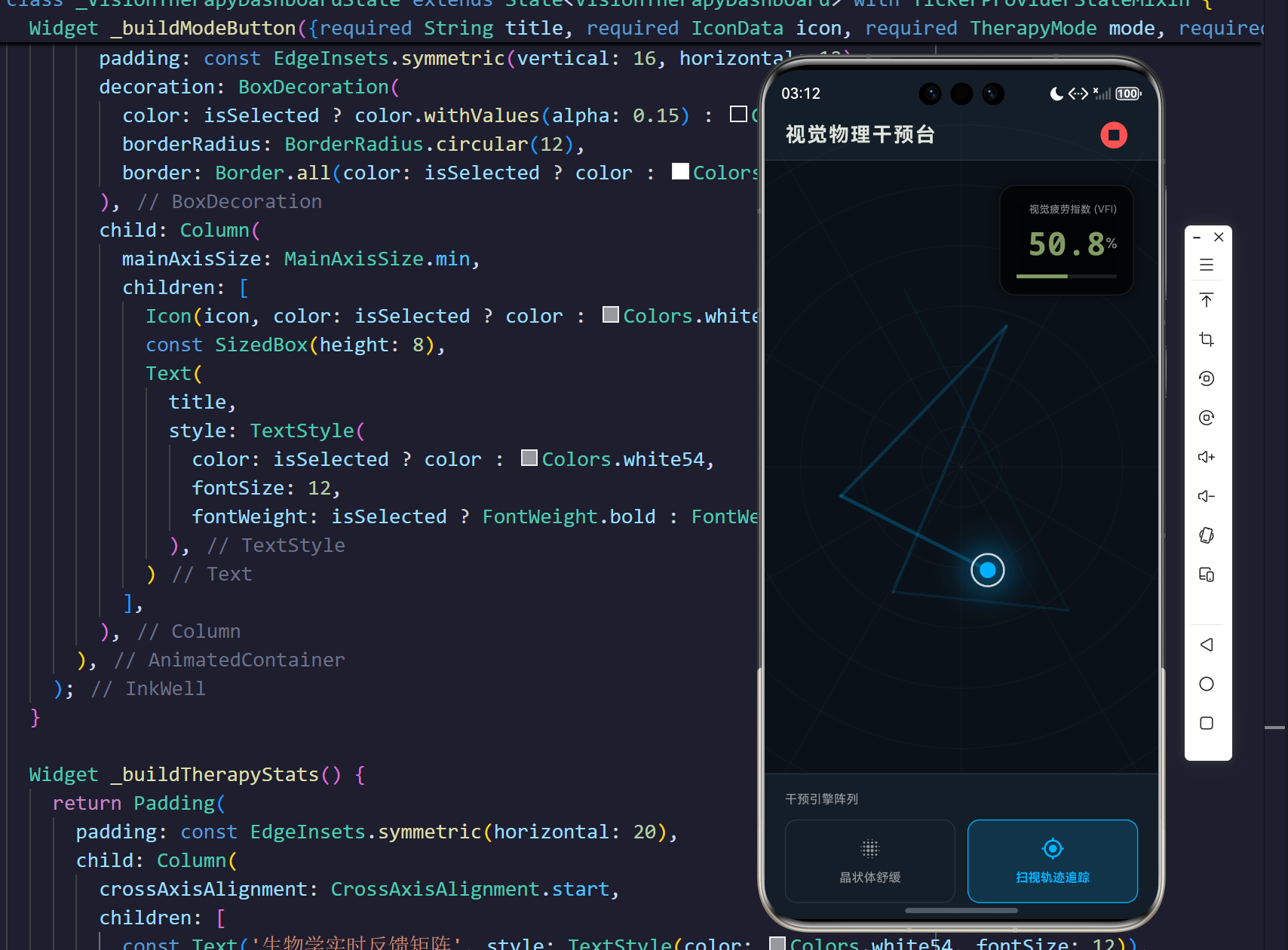Click the editor vertical scrollbar marker
This screenshot has width=1288, height=950.
pos(1274,728)
